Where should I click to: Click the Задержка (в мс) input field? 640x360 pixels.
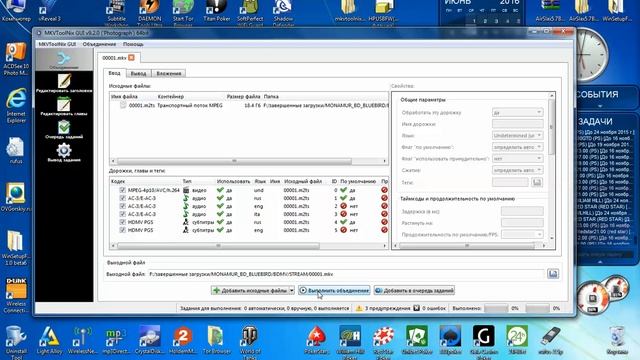pos(522,211)
